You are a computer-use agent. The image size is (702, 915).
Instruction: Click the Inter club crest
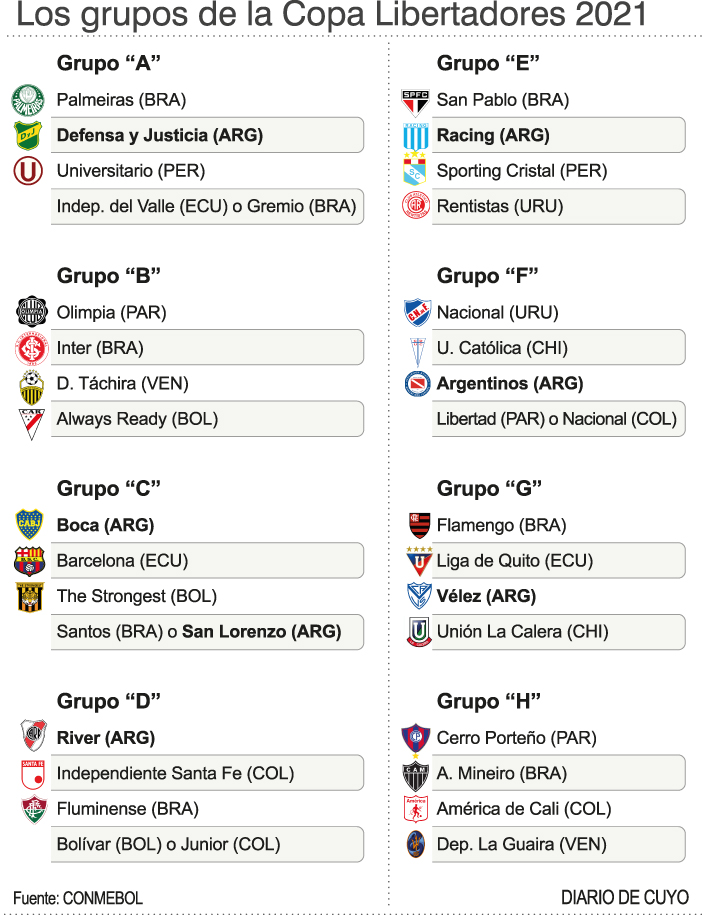coord(31,348)
